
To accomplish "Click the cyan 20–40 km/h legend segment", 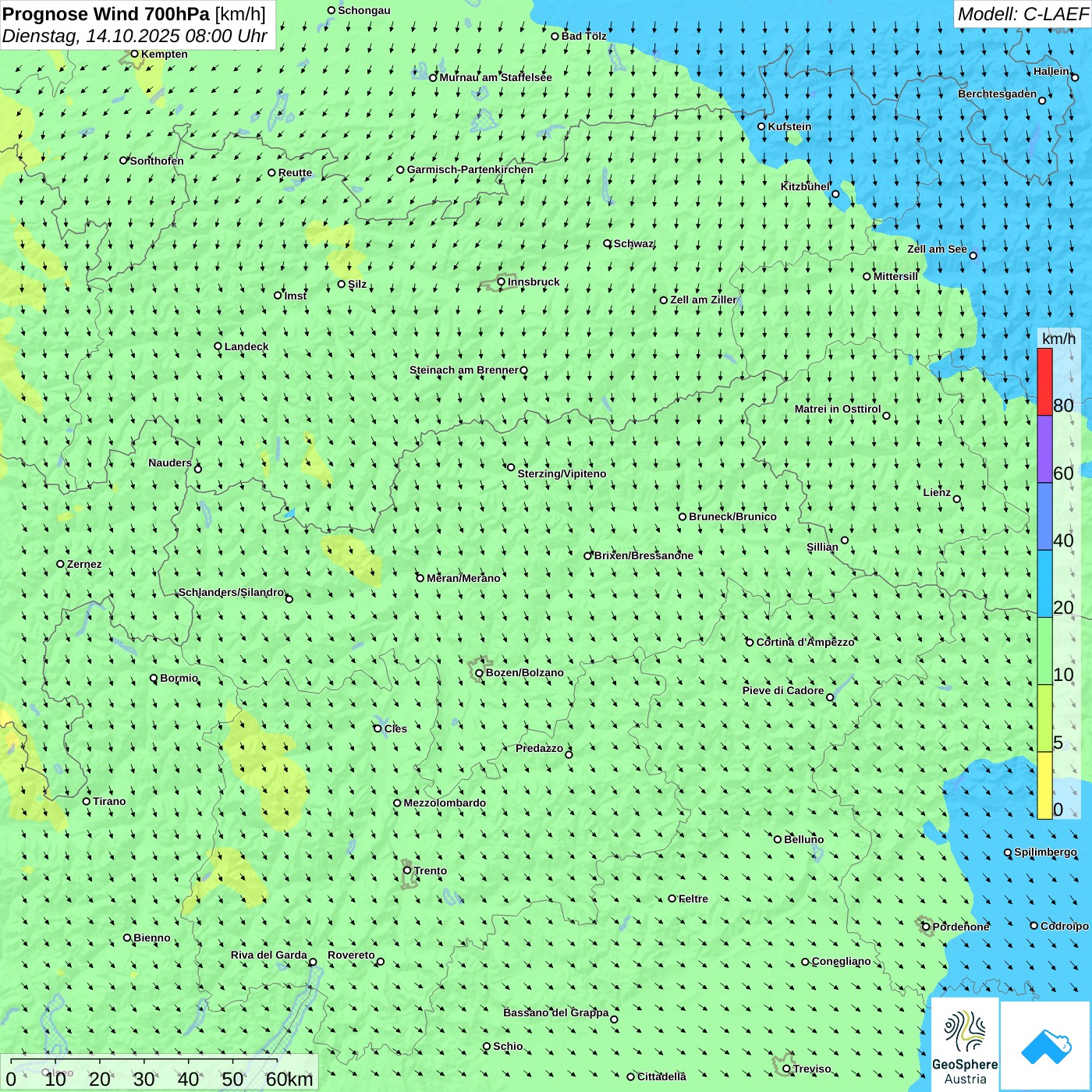I will [1044, 583].
